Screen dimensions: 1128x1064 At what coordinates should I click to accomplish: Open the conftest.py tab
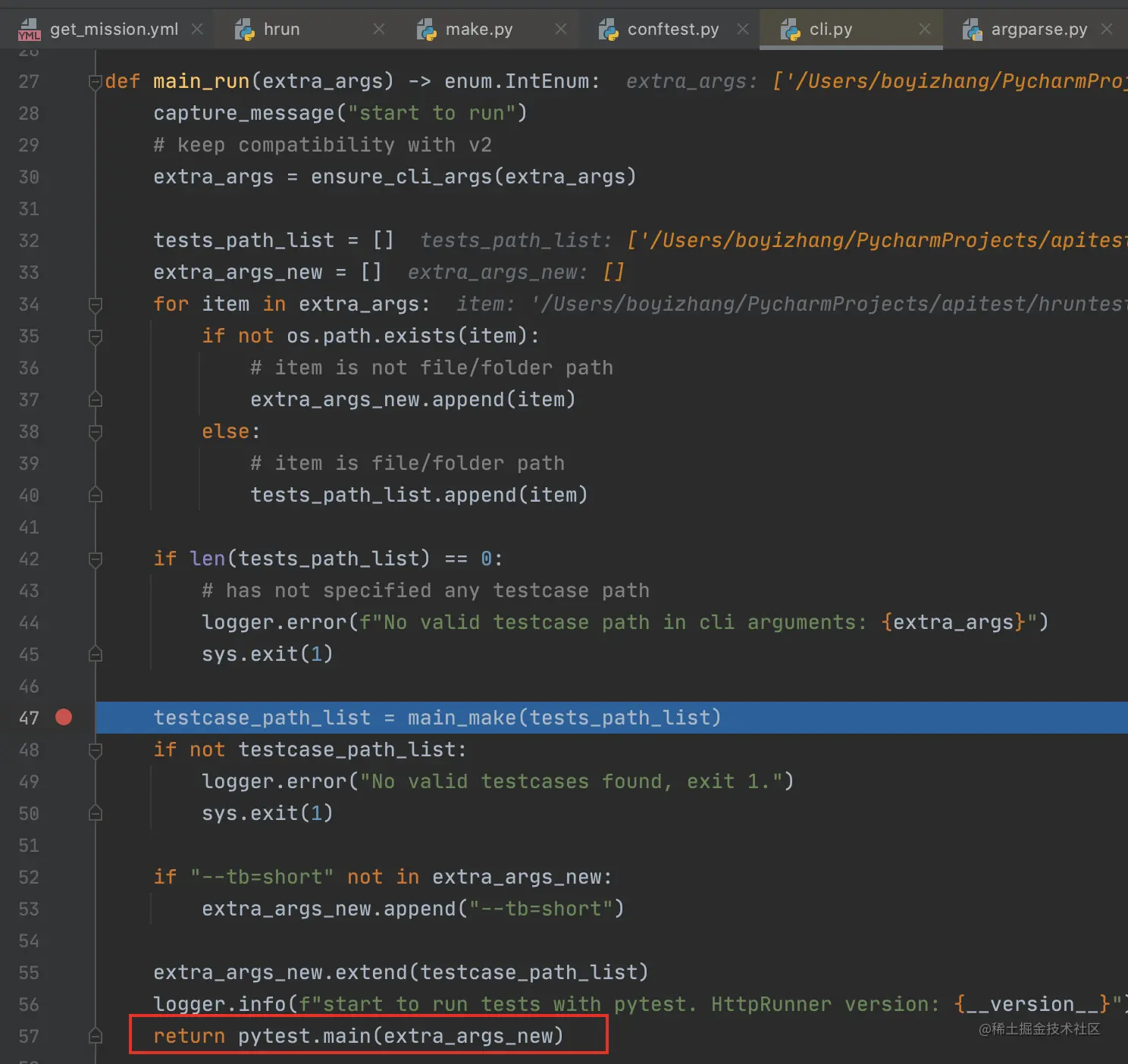point(673,30)
